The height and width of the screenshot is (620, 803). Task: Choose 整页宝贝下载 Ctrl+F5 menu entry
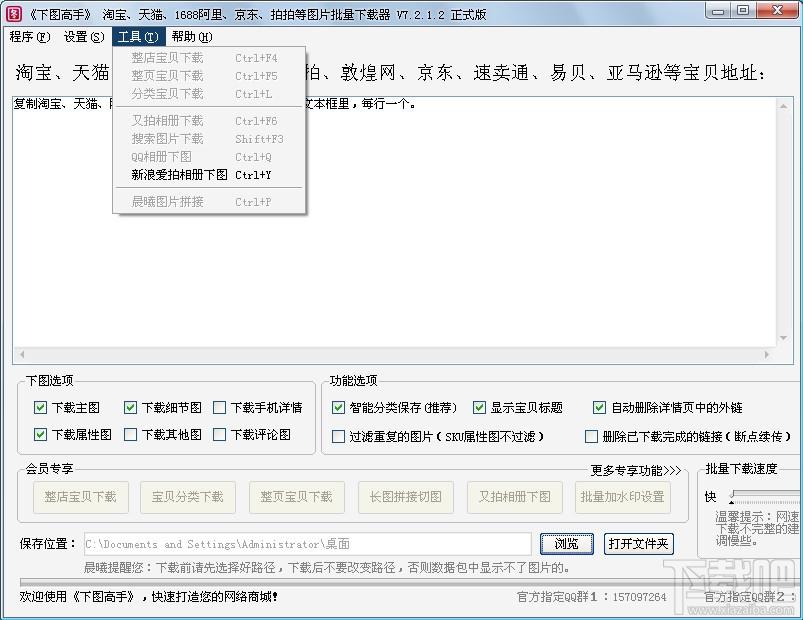[208, 76]
